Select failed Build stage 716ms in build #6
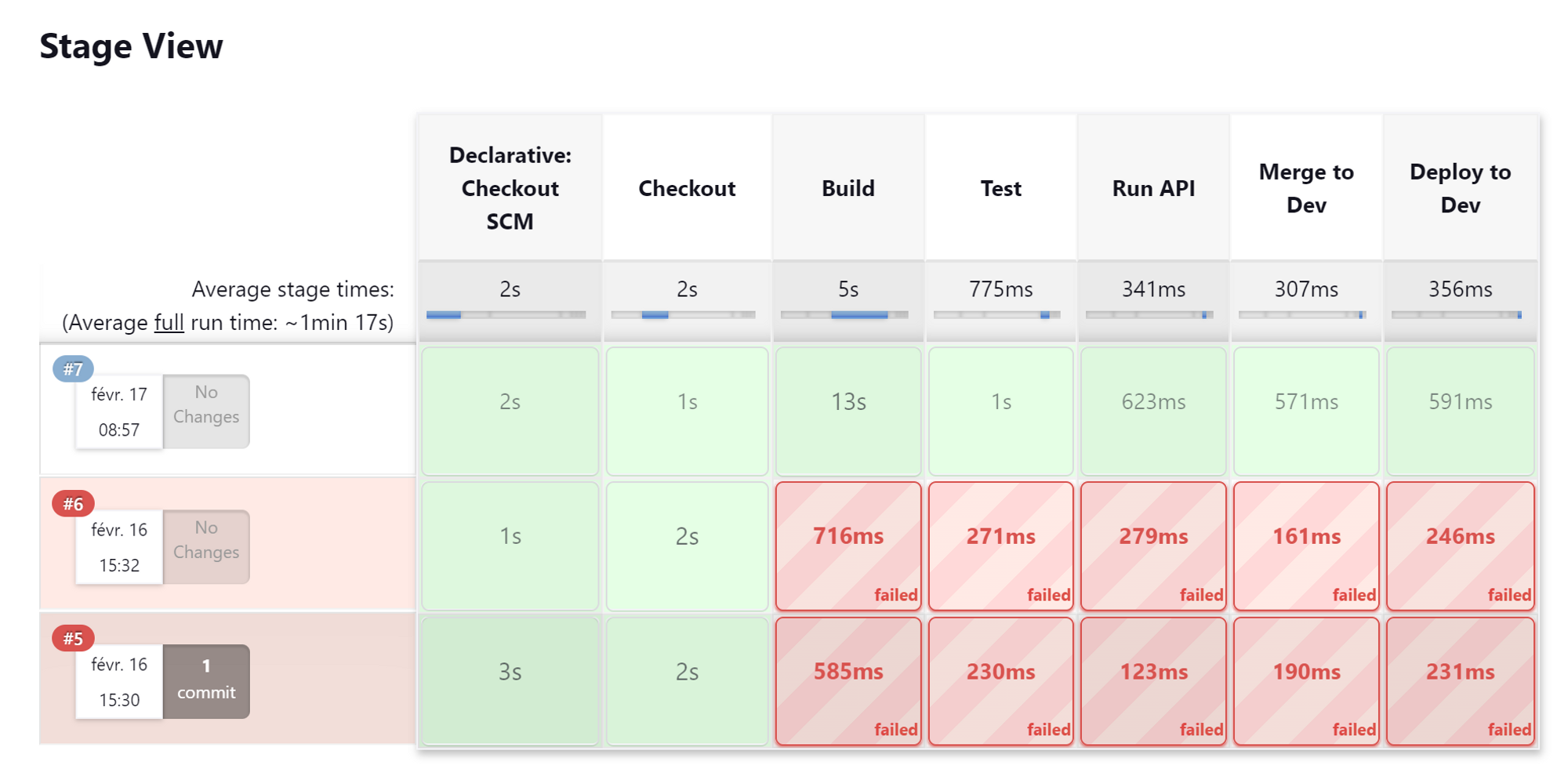The image size is (1568, 776). click(x=848, y=546)
